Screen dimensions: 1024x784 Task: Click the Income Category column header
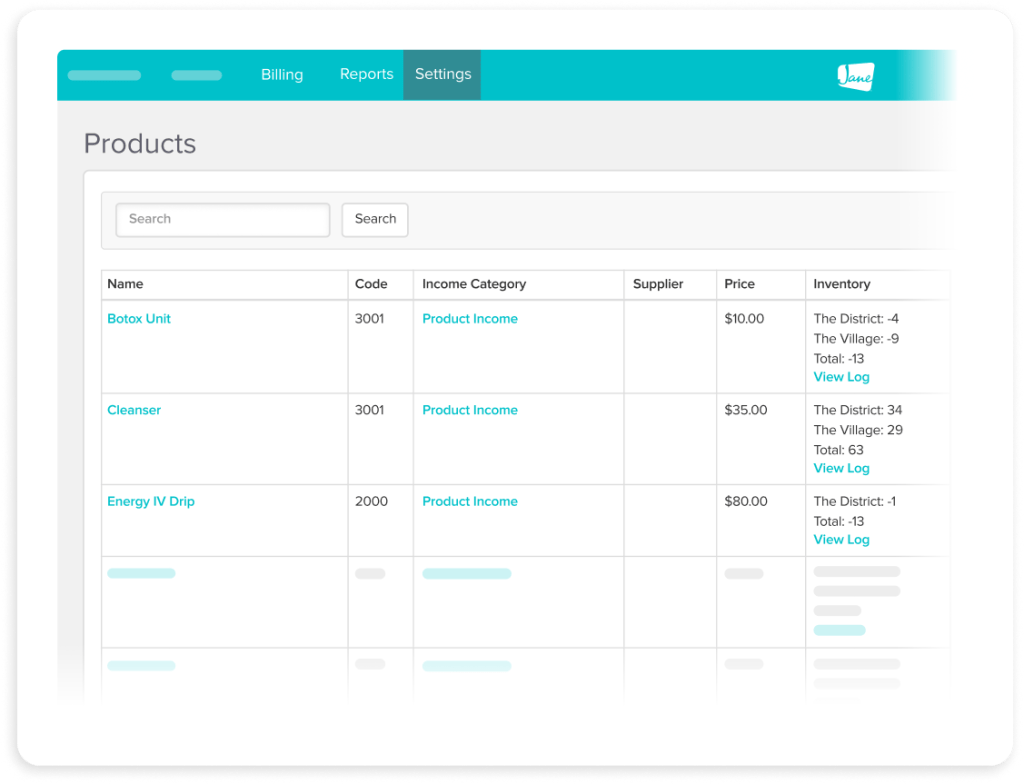tap(474, 284)
